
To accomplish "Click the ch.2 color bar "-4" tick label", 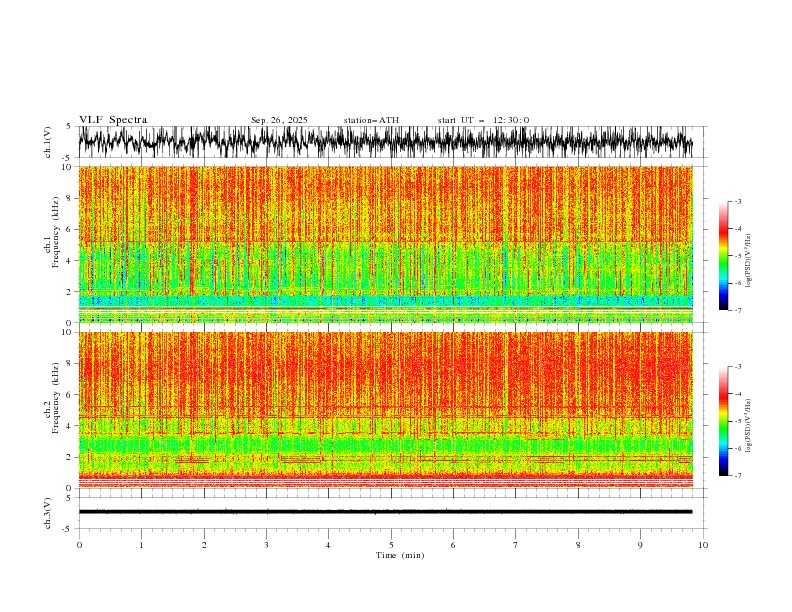I will pos(737,394).
